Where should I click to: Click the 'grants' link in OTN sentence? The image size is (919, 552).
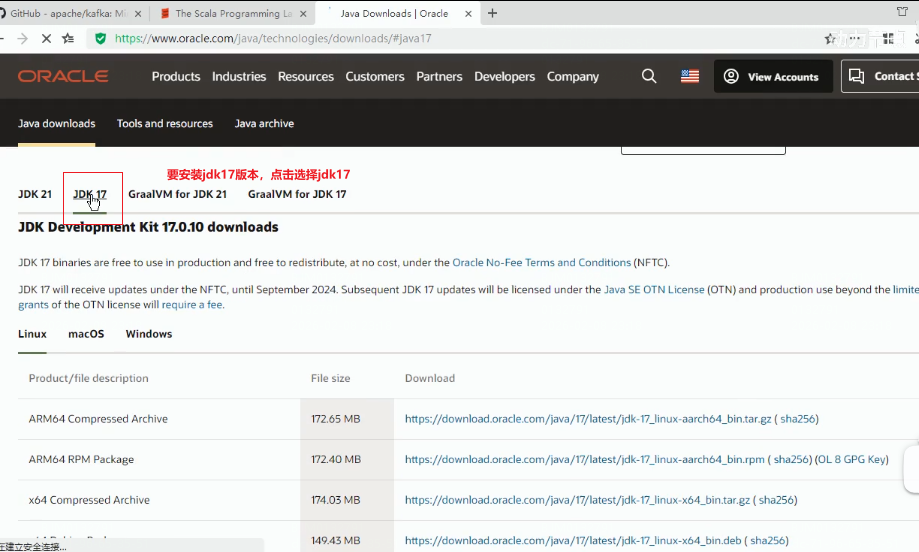point(33,305)
